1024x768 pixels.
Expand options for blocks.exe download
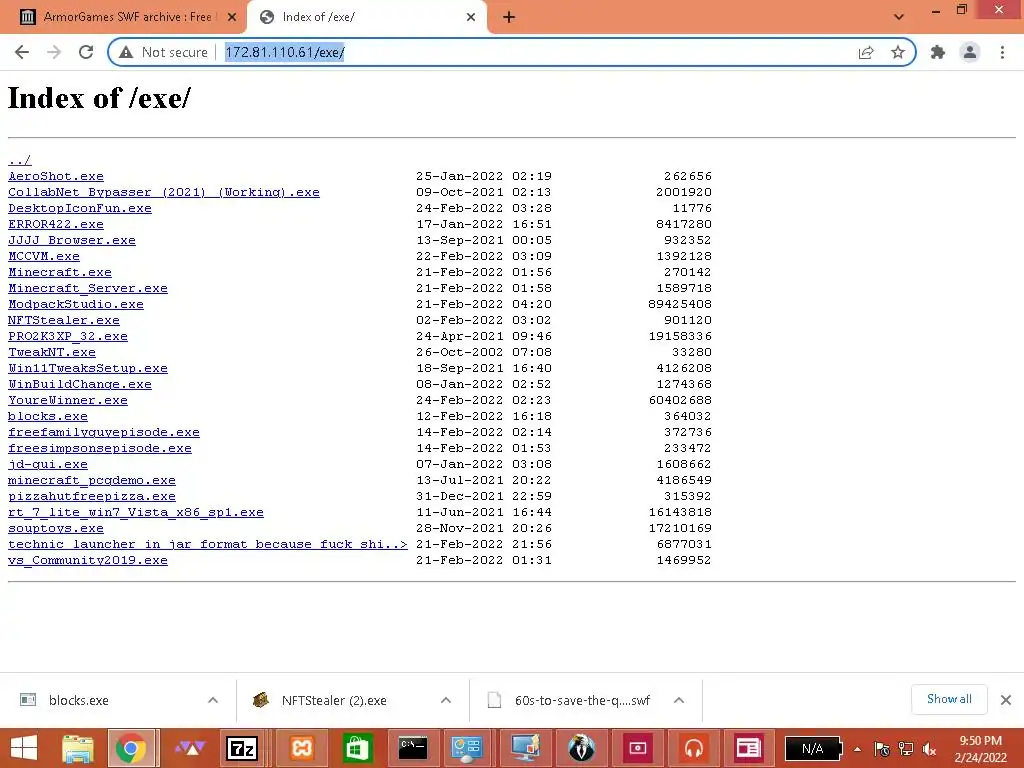click(213, 700)
